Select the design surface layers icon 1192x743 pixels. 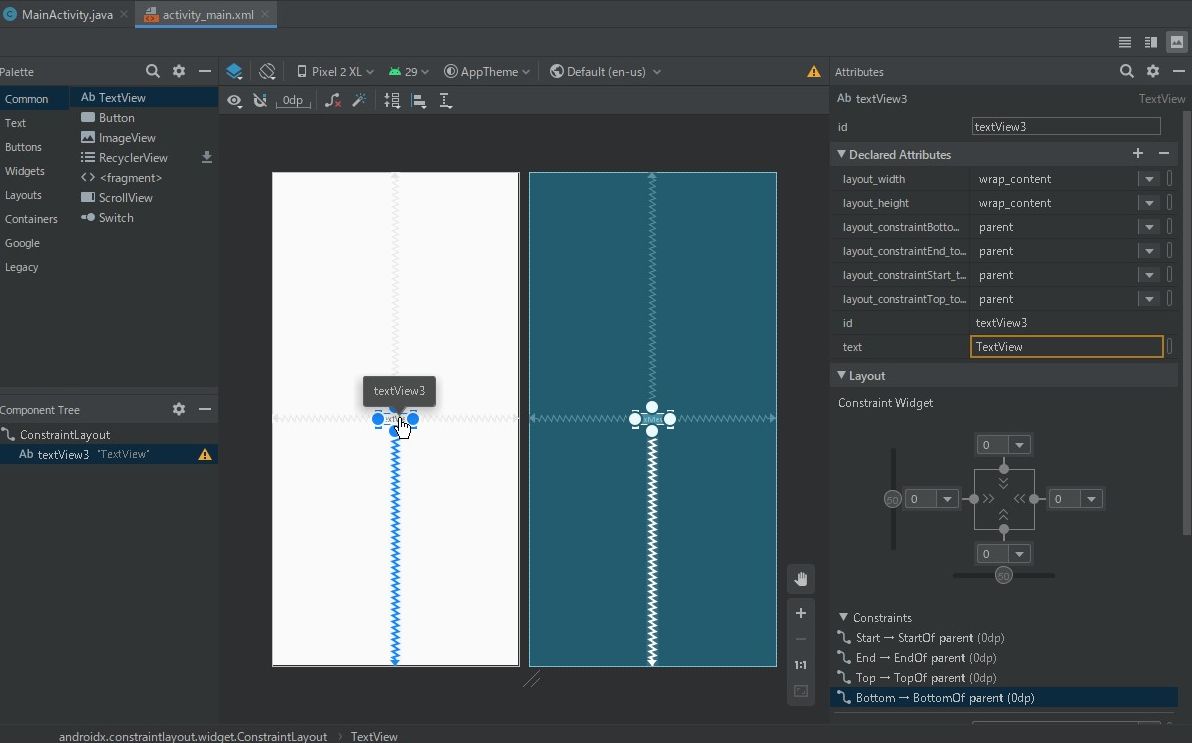pyautogui.click(x=234, y=72)
